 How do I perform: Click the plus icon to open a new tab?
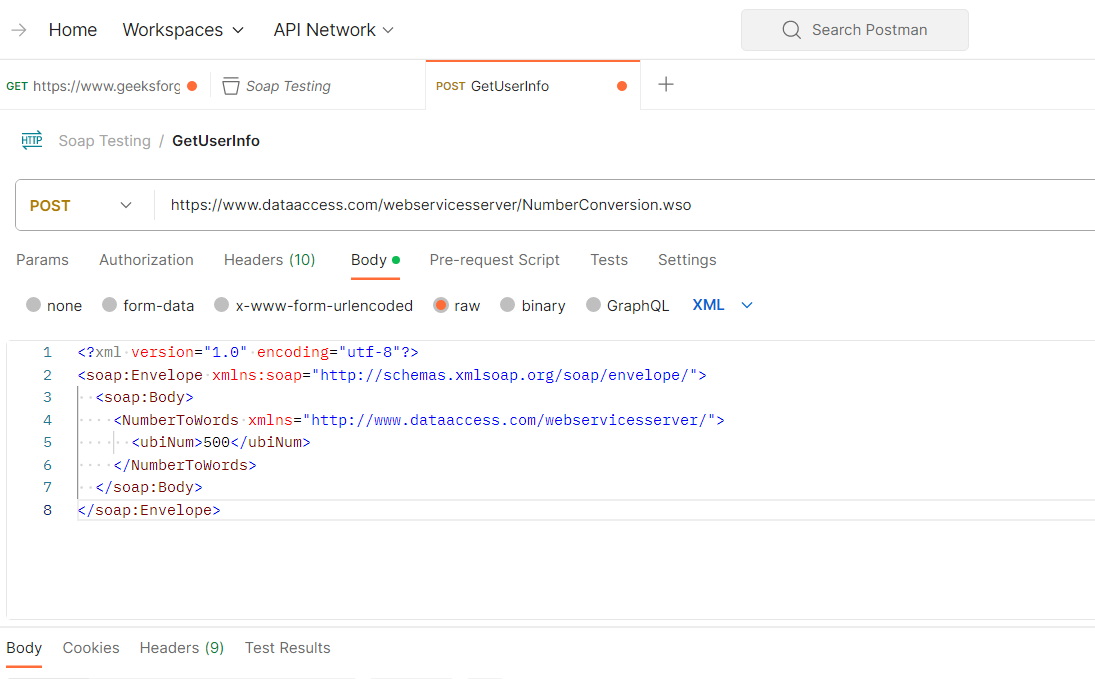(x=666, y=85)
